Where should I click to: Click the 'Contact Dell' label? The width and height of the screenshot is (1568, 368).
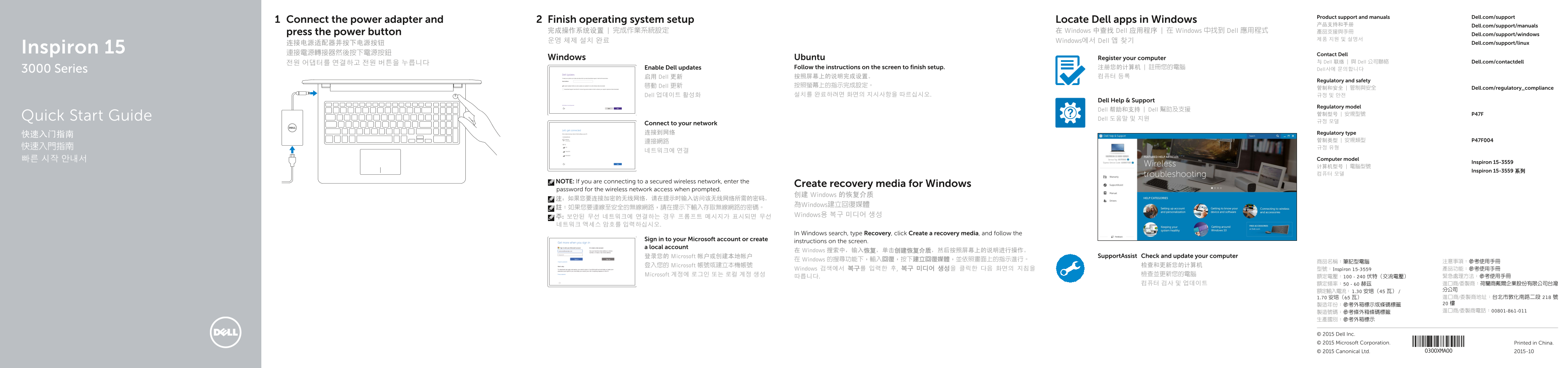[x=1332, y=54]
